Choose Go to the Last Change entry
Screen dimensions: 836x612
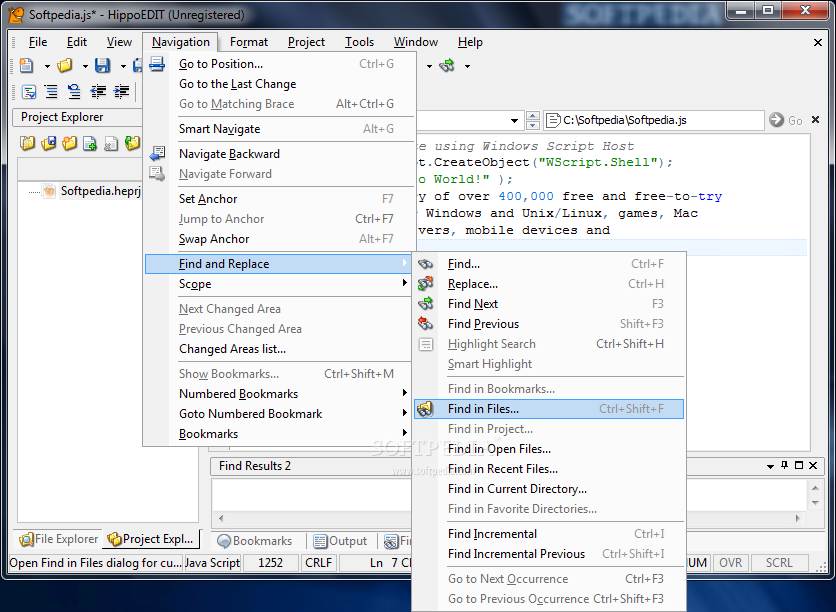click(280, 84)
